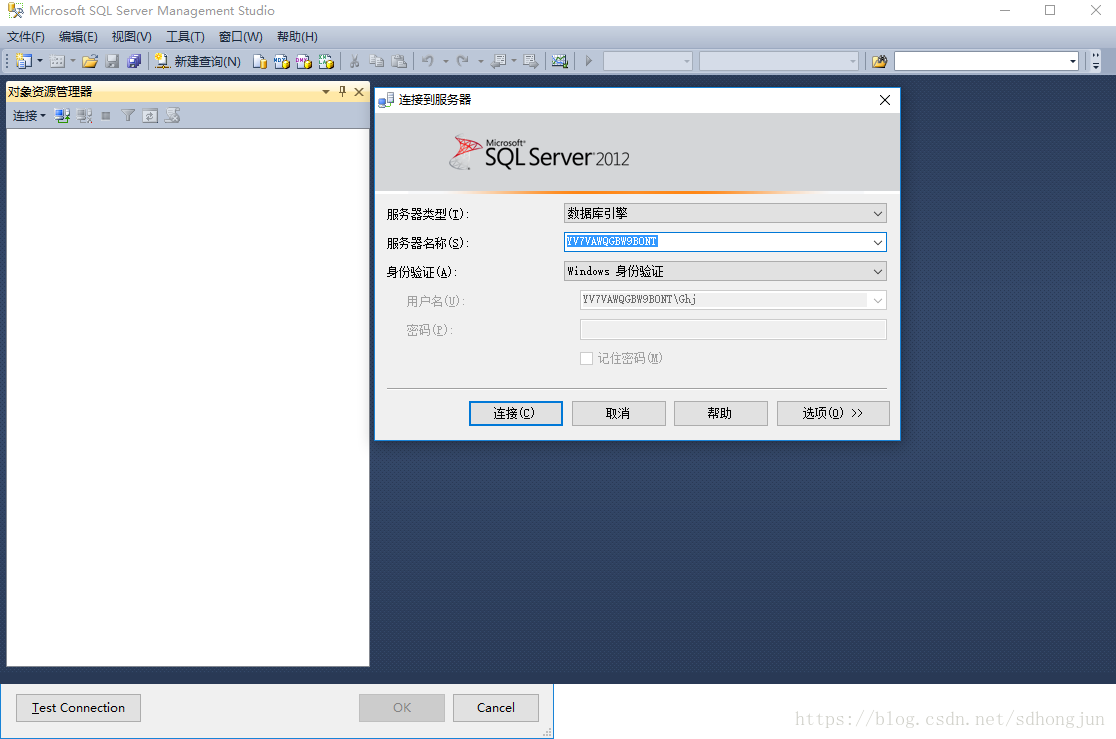
Task: Click the Find in Files binoculars icon
Action: coord(880,61)
